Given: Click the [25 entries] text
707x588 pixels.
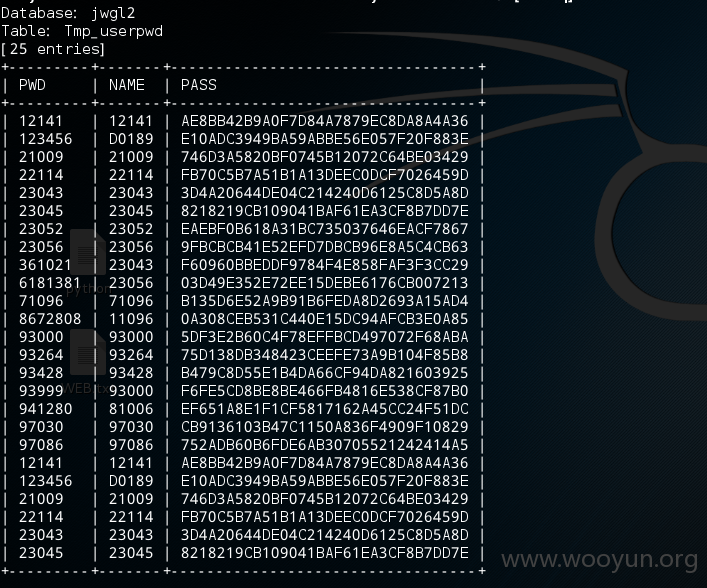Looking at the screenshot, I should coord(53,49).
